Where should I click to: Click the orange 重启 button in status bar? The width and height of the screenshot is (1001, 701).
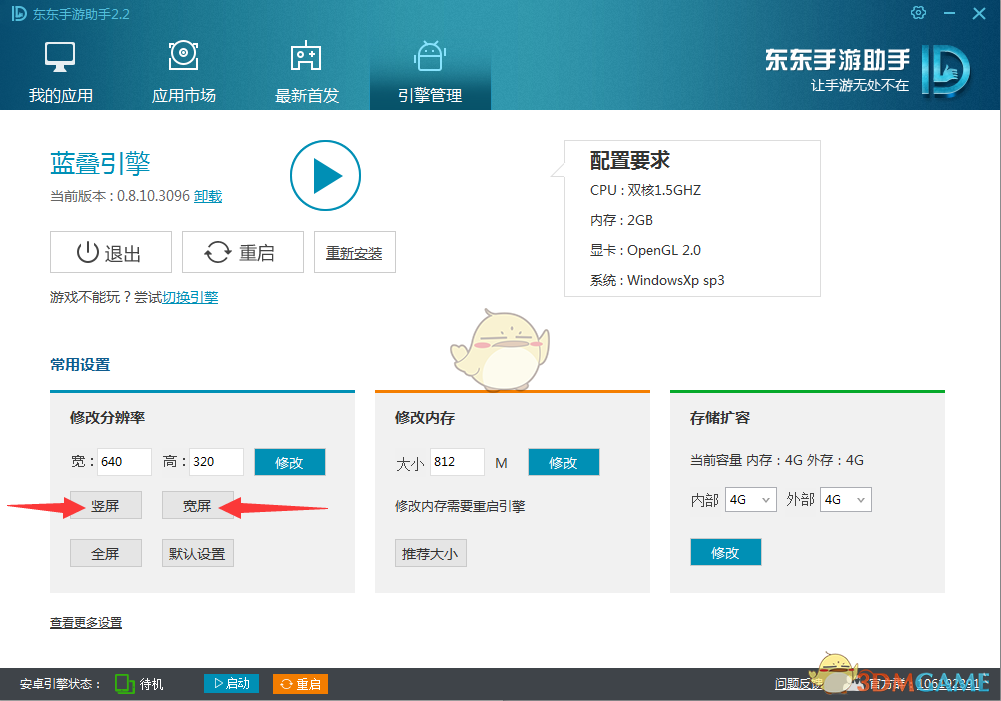click(300, 684)
